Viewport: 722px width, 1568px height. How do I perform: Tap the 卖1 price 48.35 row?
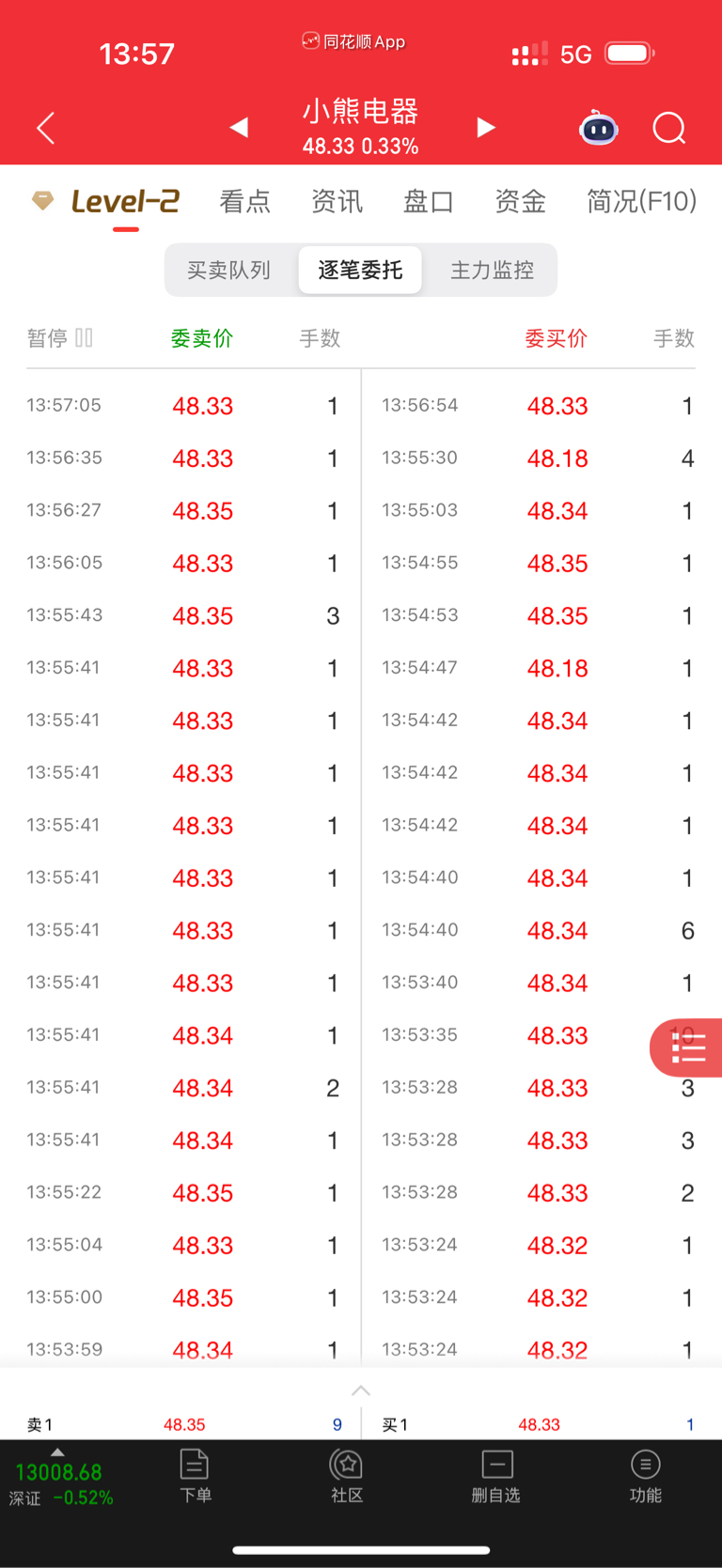pos(184,1424)
